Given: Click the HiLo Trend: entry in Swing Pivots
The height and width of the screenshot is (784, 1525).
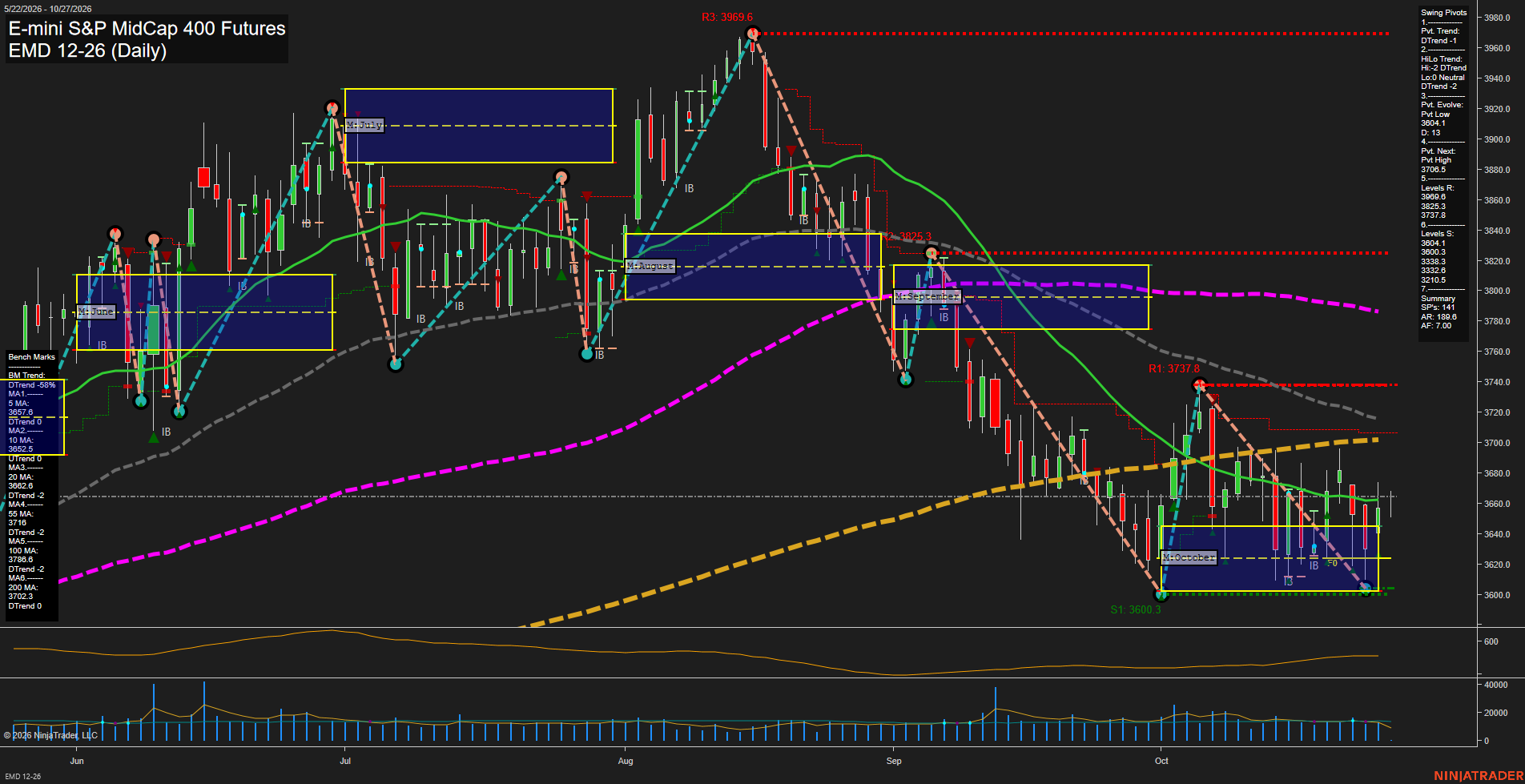Looking at the screenshot, I should [x=1442, y=59].
